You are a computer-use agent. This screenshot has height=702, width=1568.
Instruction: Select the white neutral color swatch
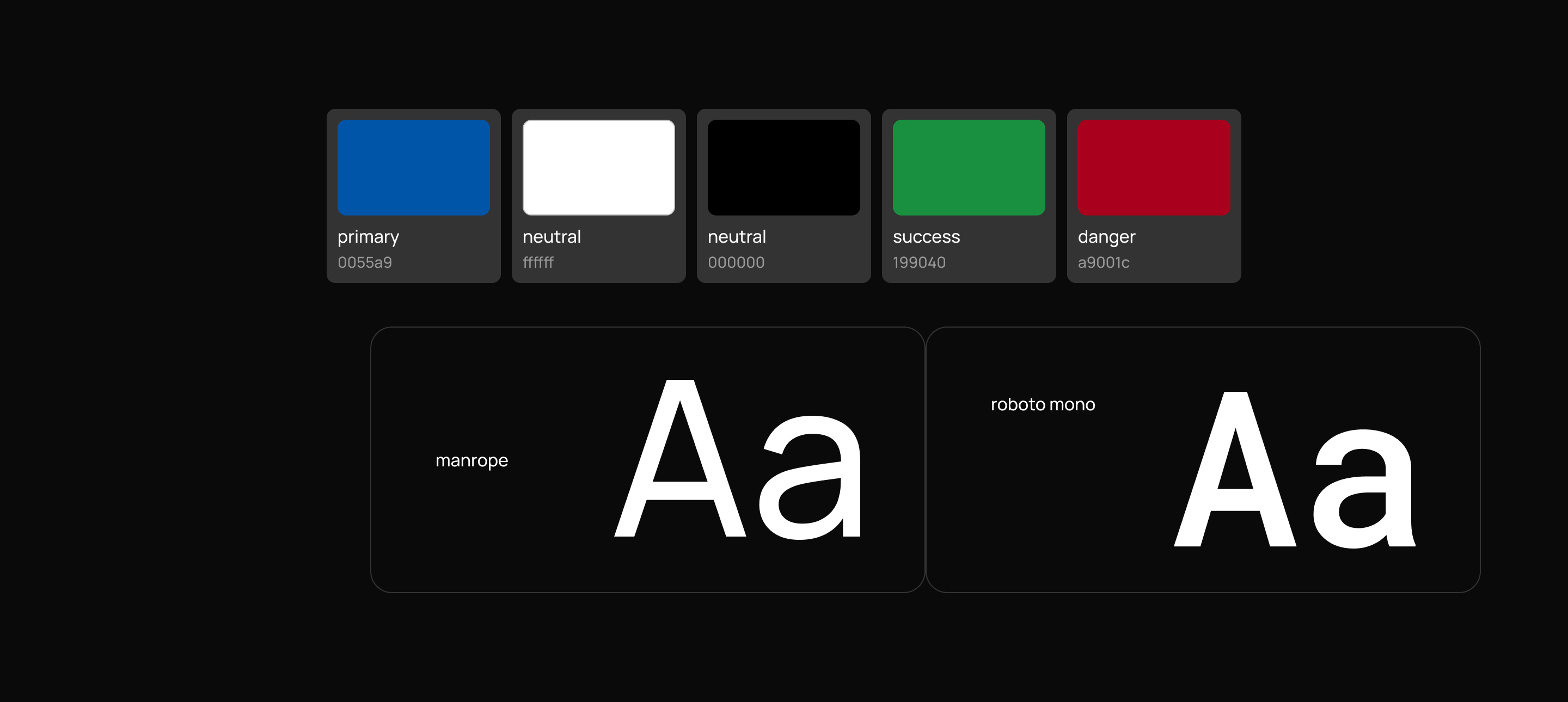click(598, 167)
